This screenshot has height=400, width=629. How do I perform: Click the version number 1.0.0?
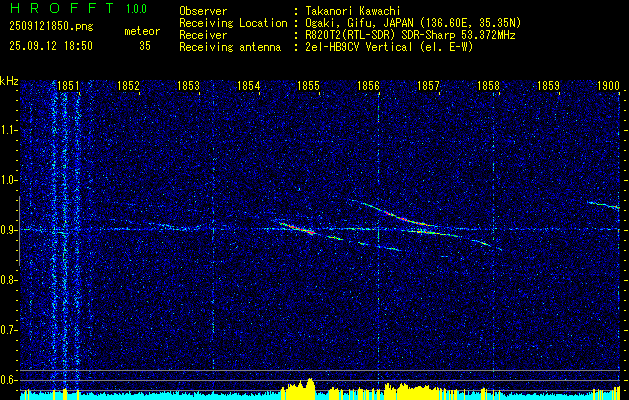[x=136, y=9]
